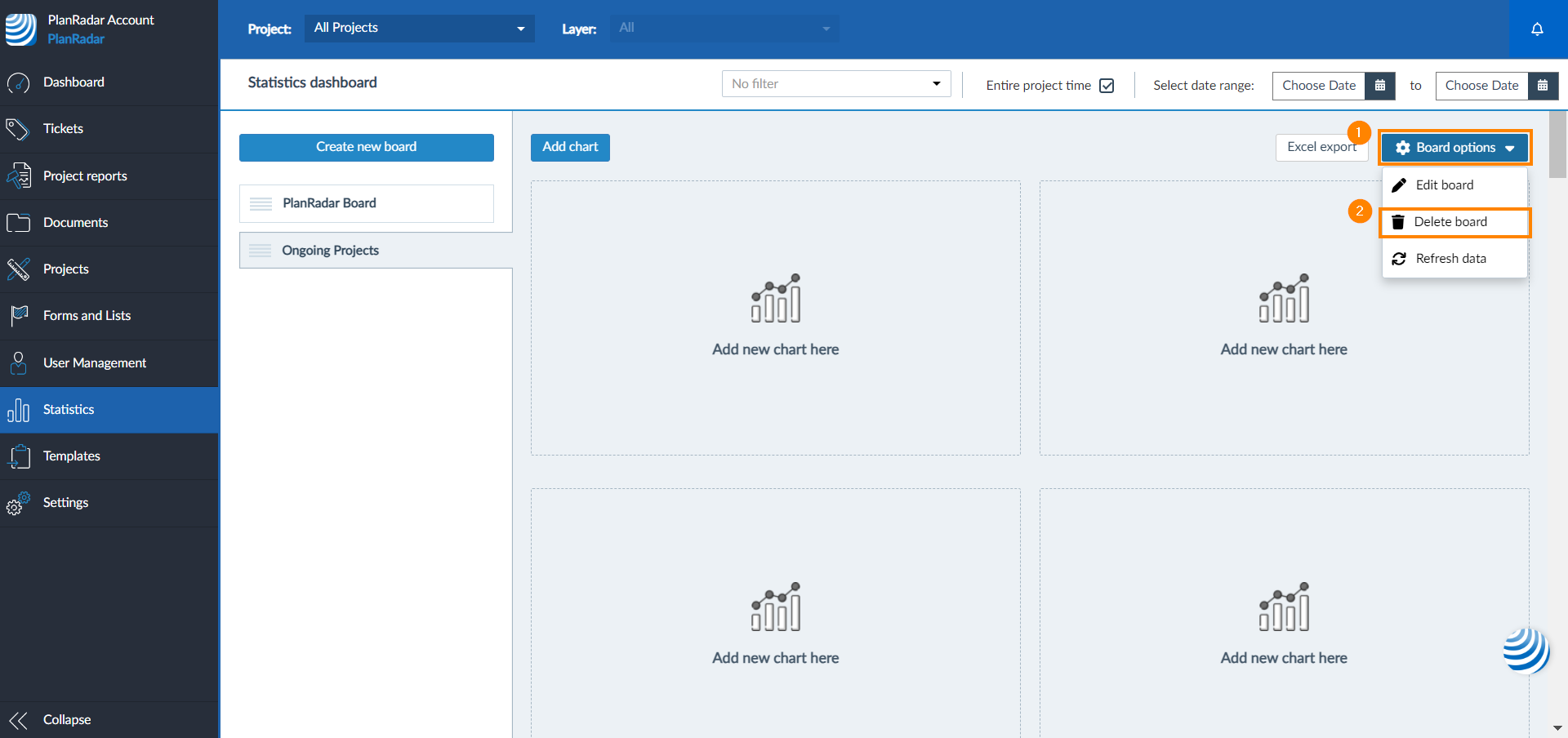
Task: Click the Forms and Lists icon
Action: [18, 316]
